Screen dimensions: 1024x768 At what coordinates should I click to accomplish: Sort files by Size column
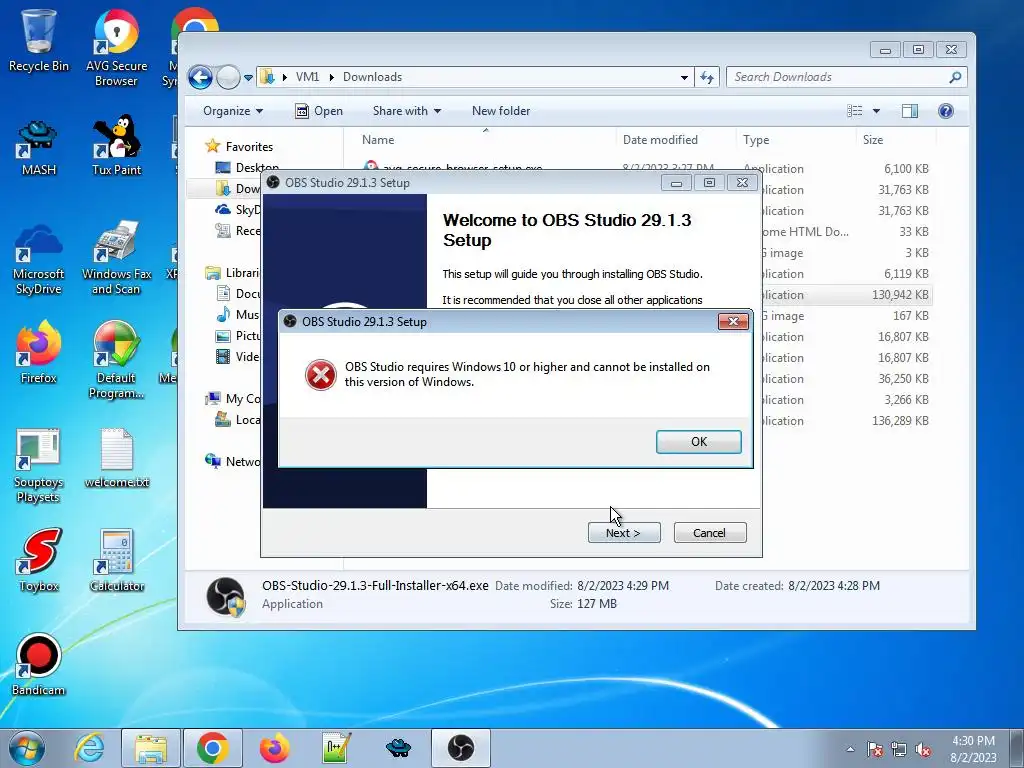click(895, 140)
